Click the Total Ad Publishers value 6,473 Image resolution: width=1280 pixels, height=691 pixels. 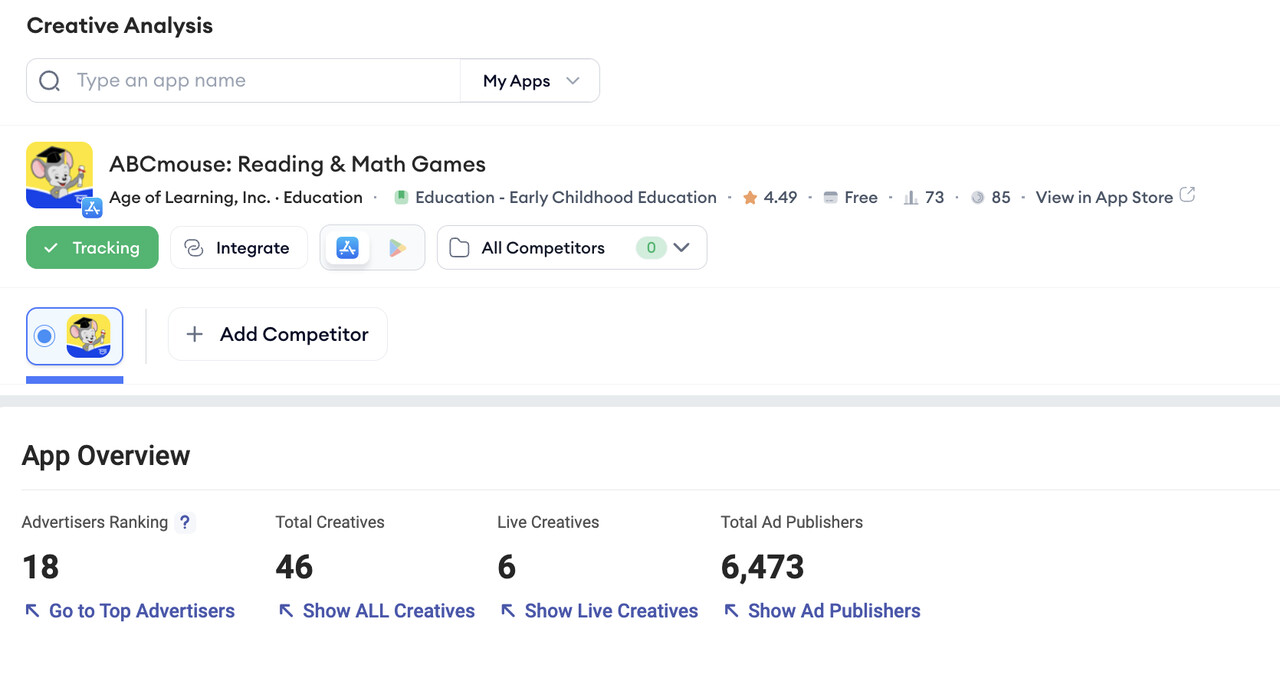pos(762,567)
